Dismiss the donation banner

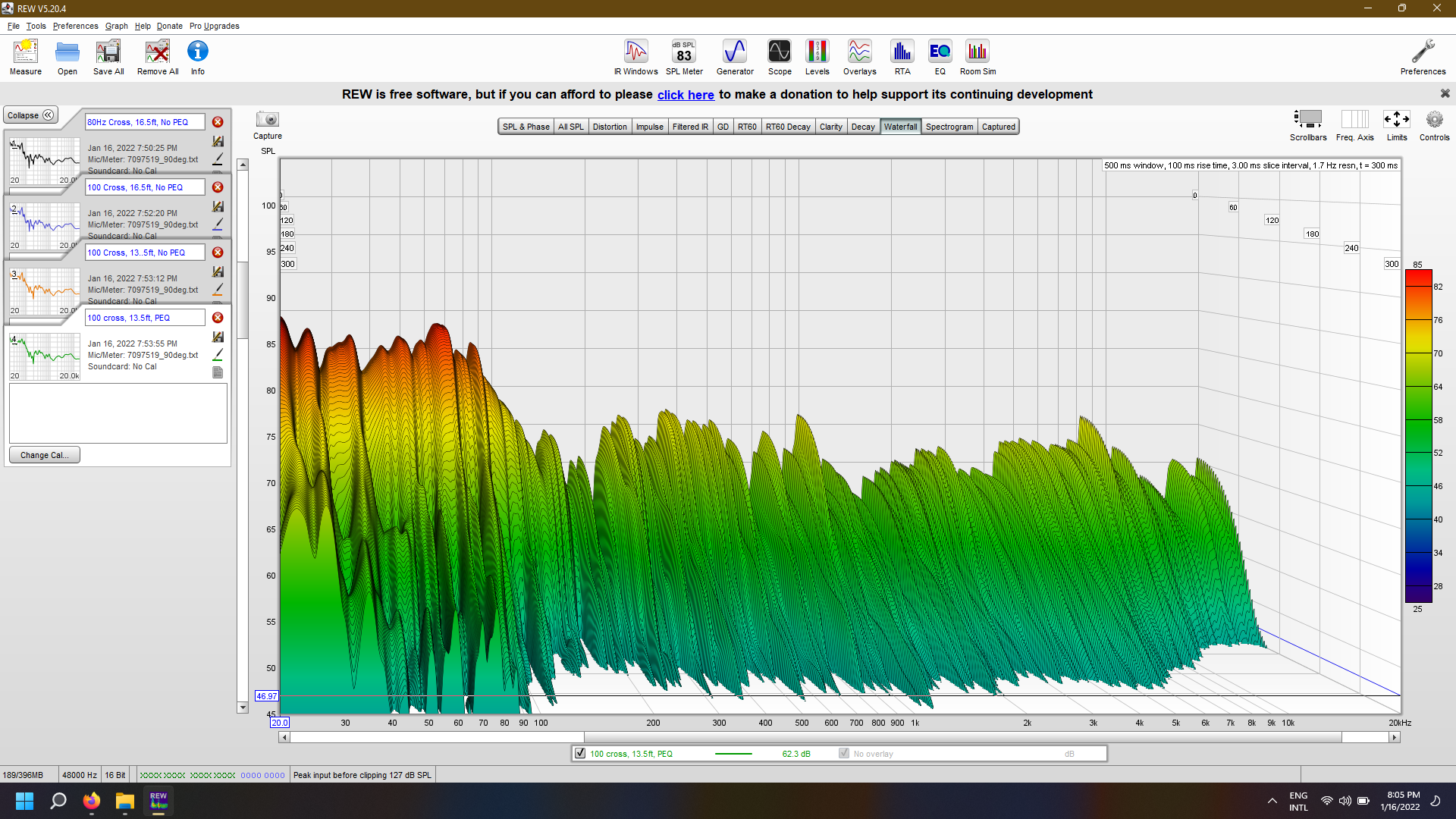(1445, 93)
